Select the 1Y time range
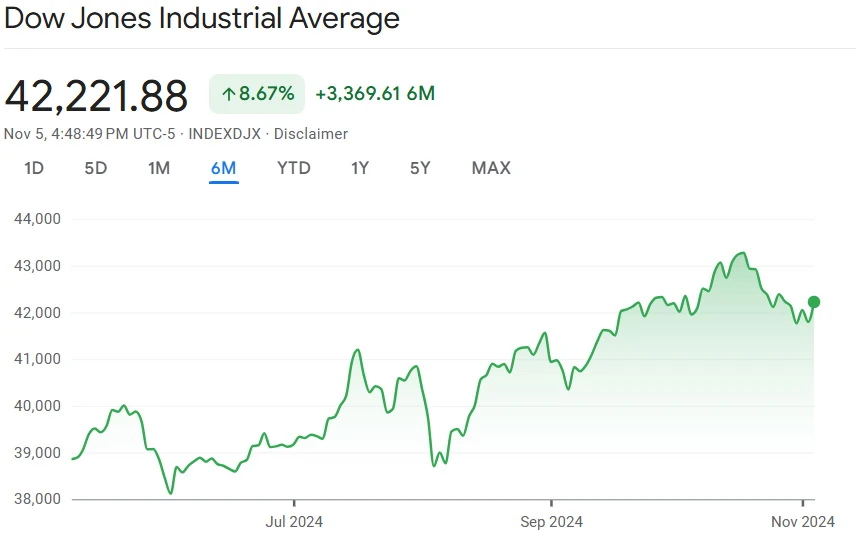The image size is (856, 544). click(360, 168)
